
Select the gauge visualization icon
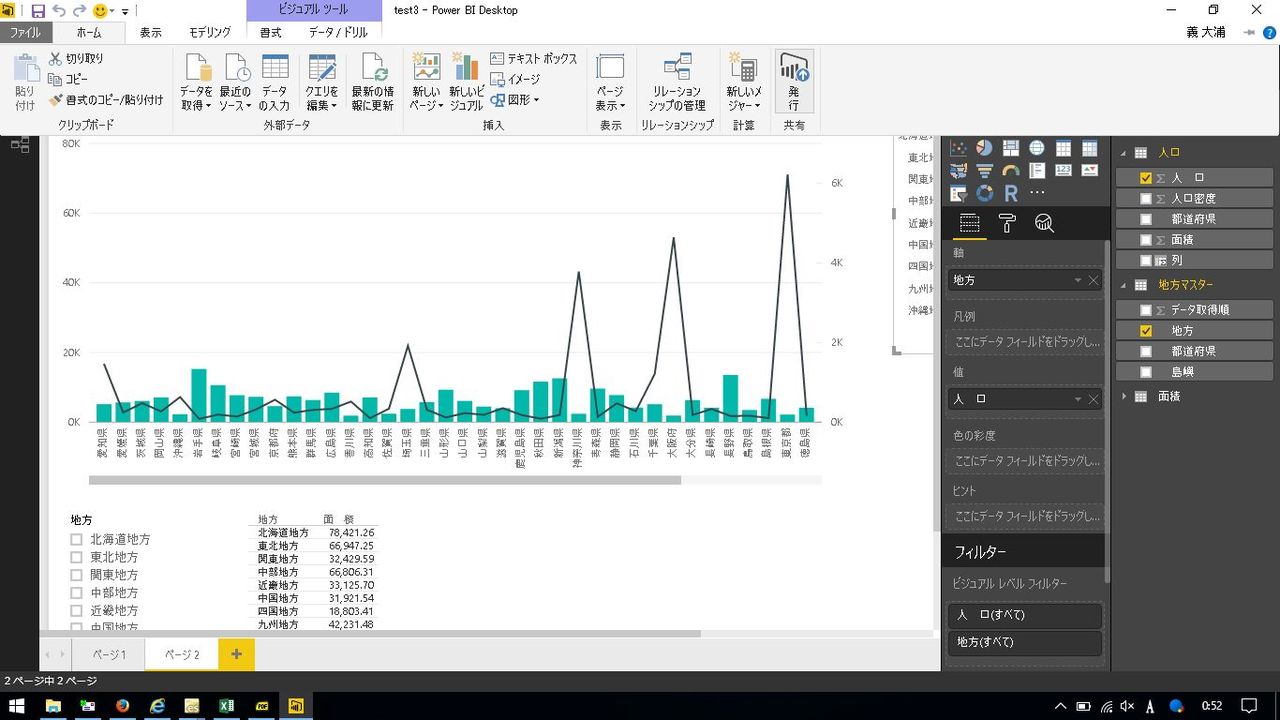pyautogui.click(x=1010, y=170)
